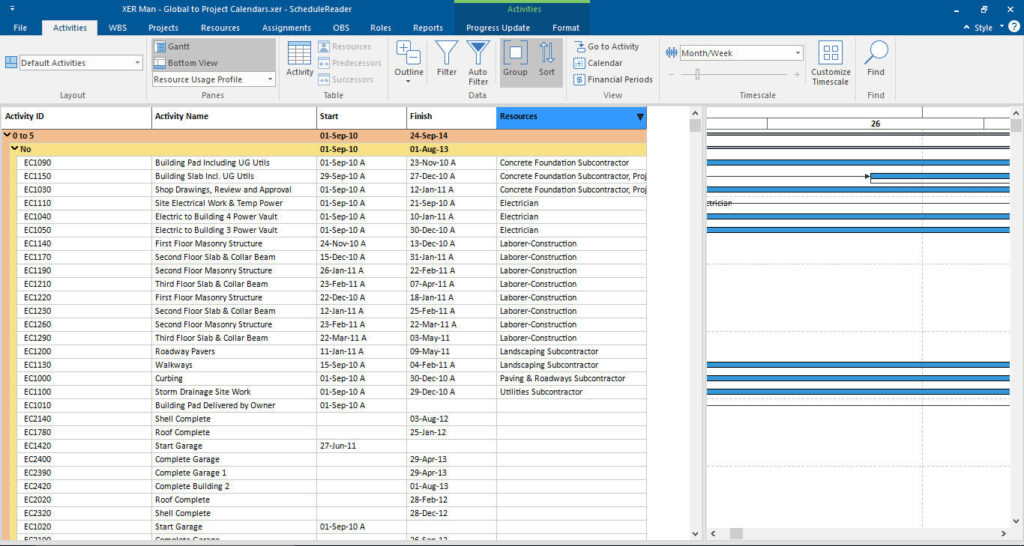Open the Month/Week timescale dropdown
The width and height of the screenshot is (1024, 546).
tap(797, 53)
